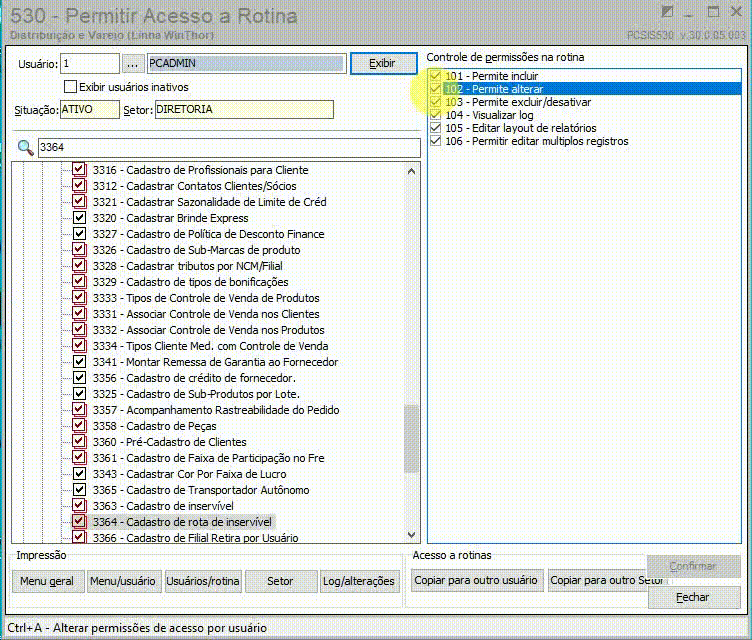Select 3365 - Cadastro de Transportador Autônomo

(x=201, y=490)
